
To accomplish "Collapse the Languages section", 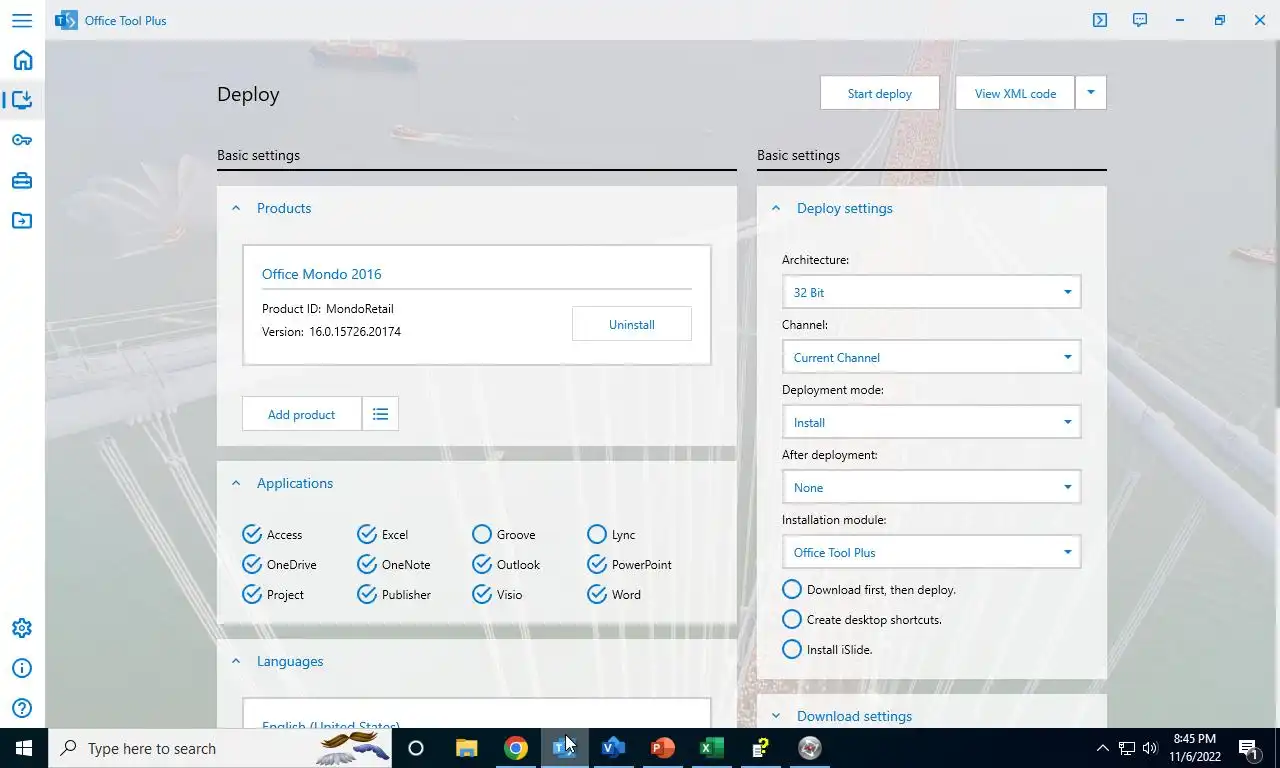I will click(236, 661).
